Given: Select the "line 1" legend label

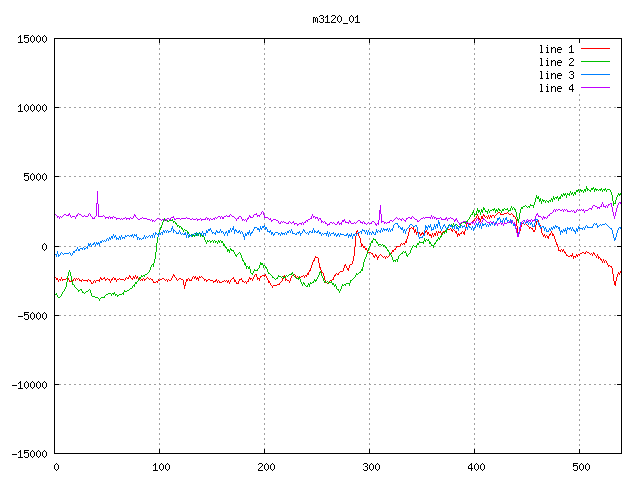Looking at the screenshot, I should click(556, 49).
